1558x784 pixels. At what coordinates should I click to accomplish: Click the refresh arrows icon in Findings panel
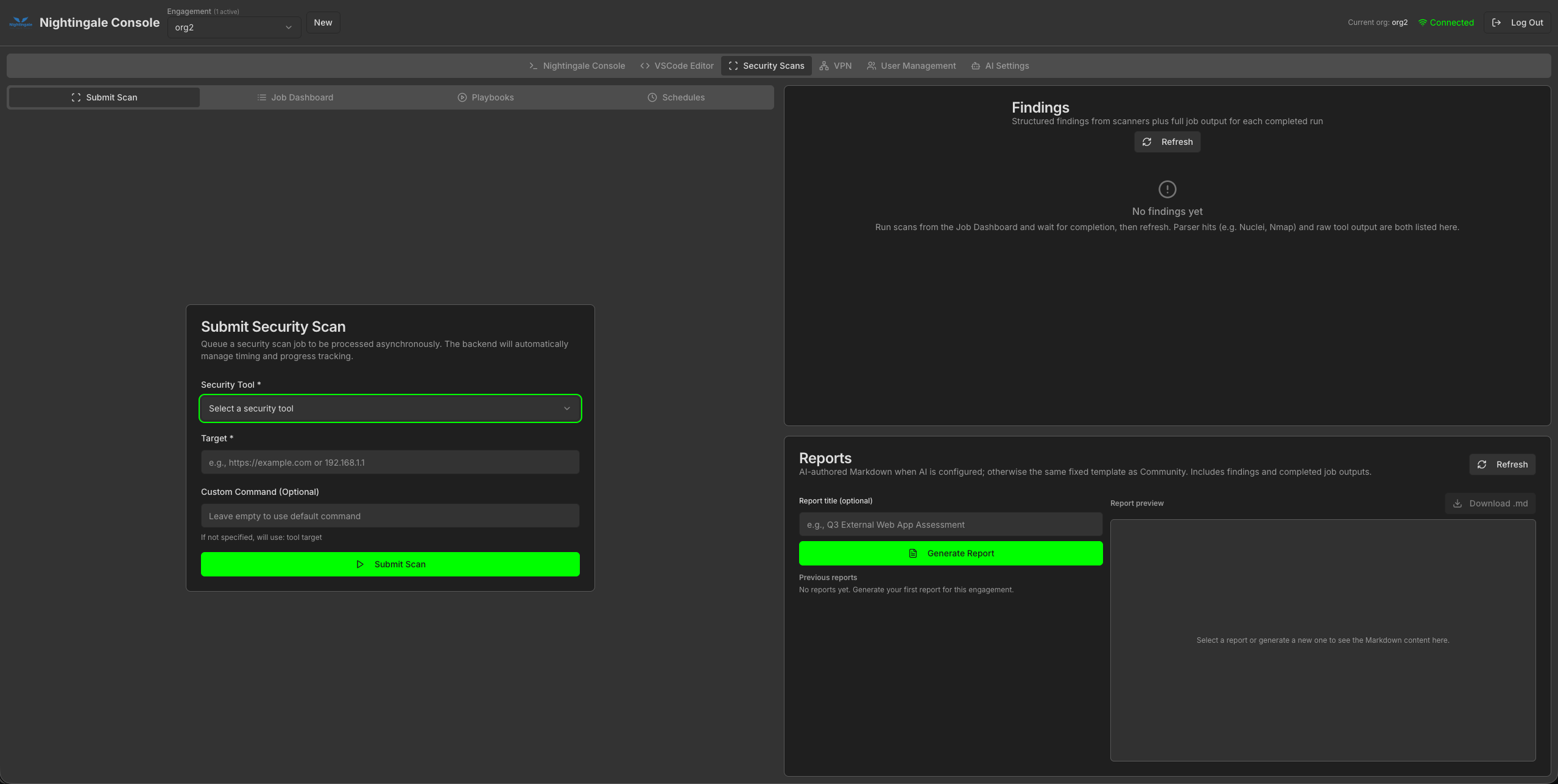1146,142
